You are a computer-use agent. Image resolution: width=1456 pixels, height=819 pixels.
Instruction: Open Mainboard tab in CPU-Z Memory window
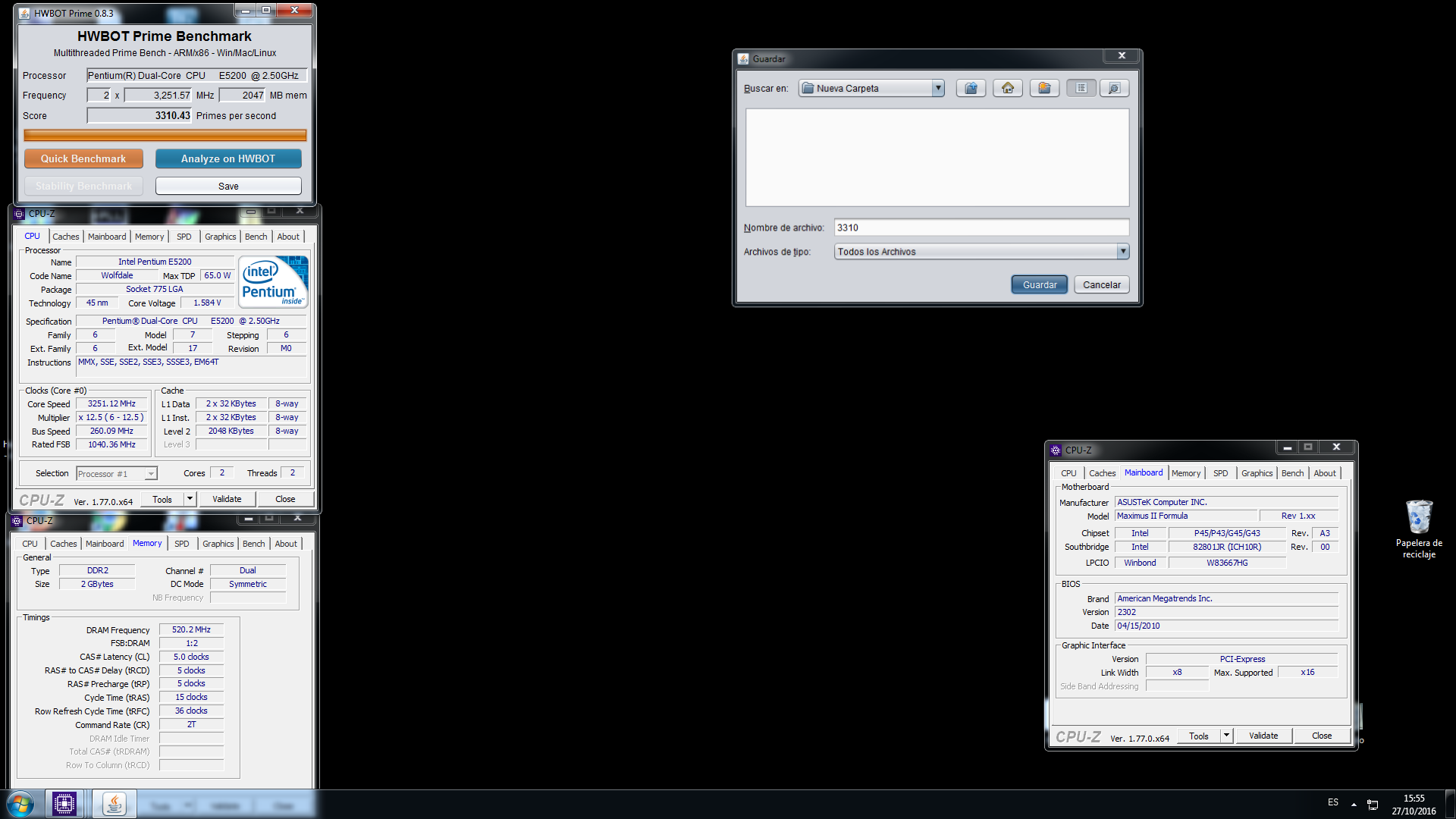point(105,544)
